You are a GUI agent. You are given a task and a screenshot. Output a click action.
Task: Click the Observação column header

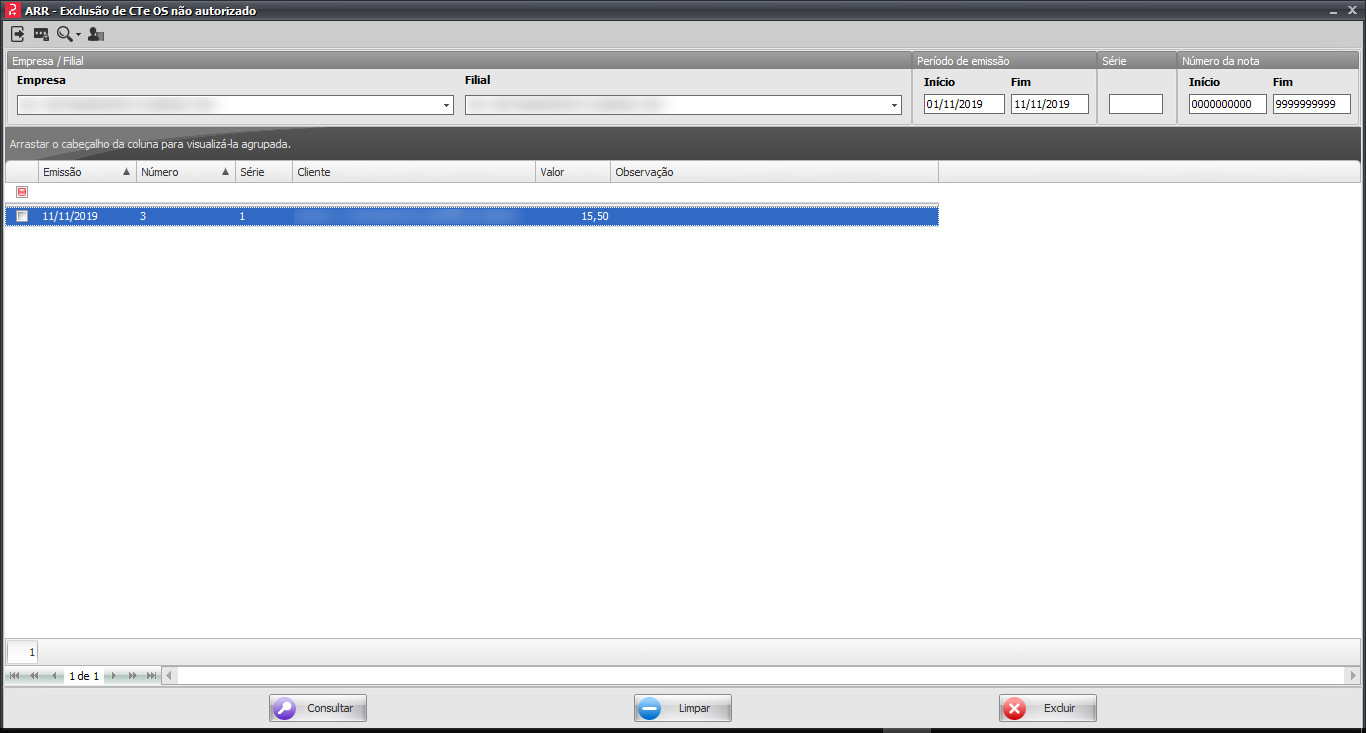[774, 172]
